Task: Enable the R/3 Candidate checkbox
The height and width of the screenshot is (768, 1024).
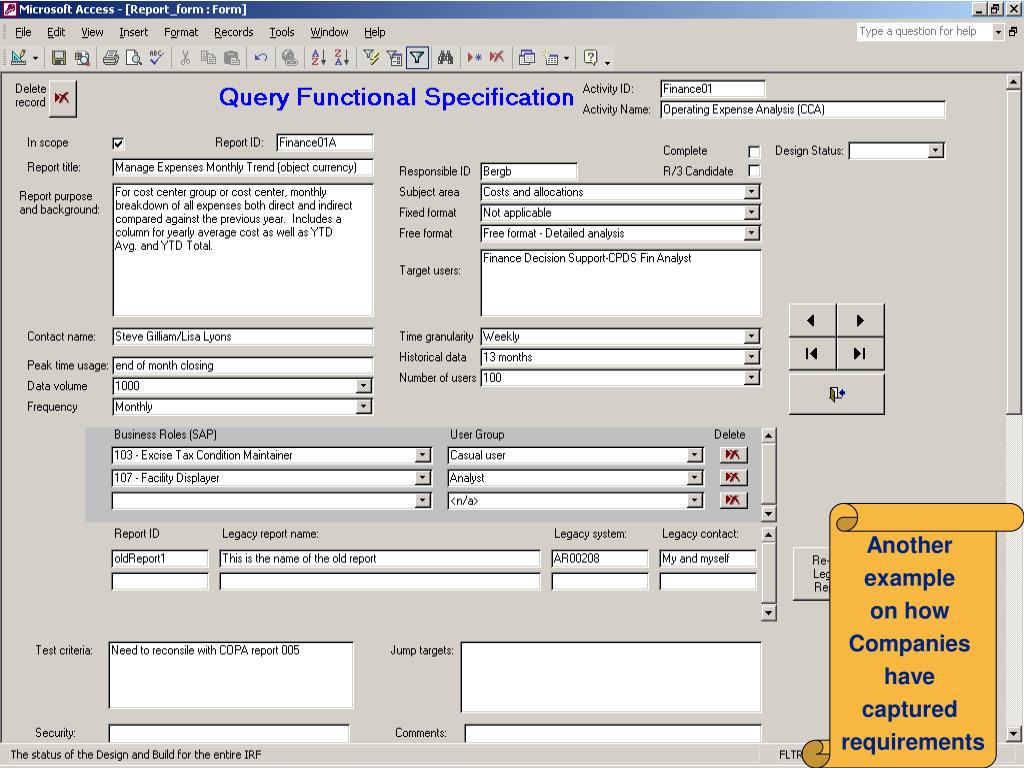Action: click(754, 171)
